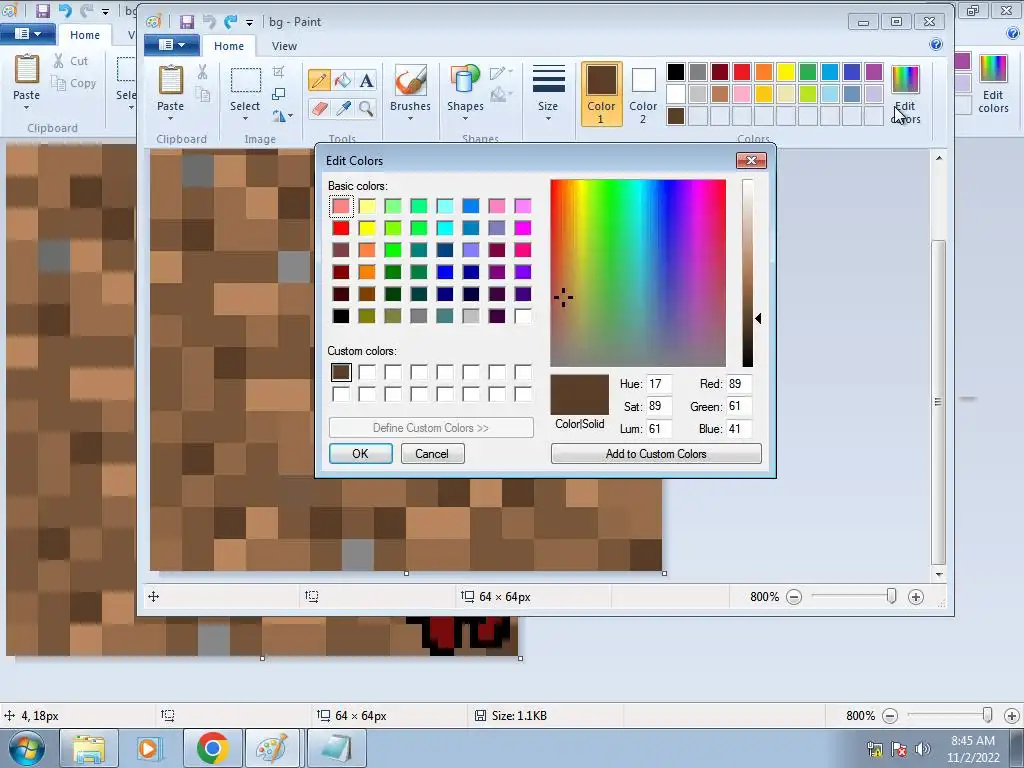Select the Magnifier tool

(x=366, y=108)
